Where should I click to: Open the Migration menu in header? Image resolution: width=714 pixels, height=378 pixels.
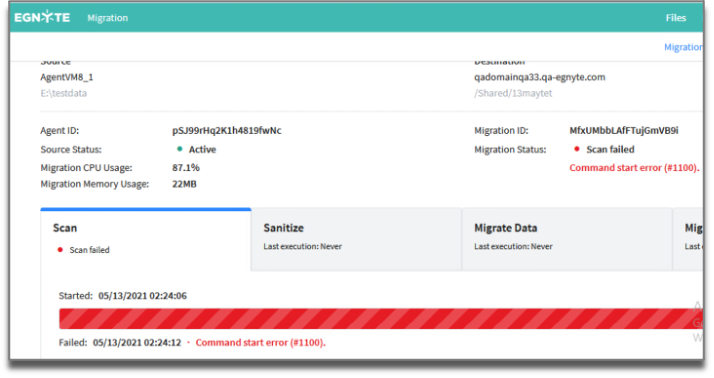click(x=107, y=18)
